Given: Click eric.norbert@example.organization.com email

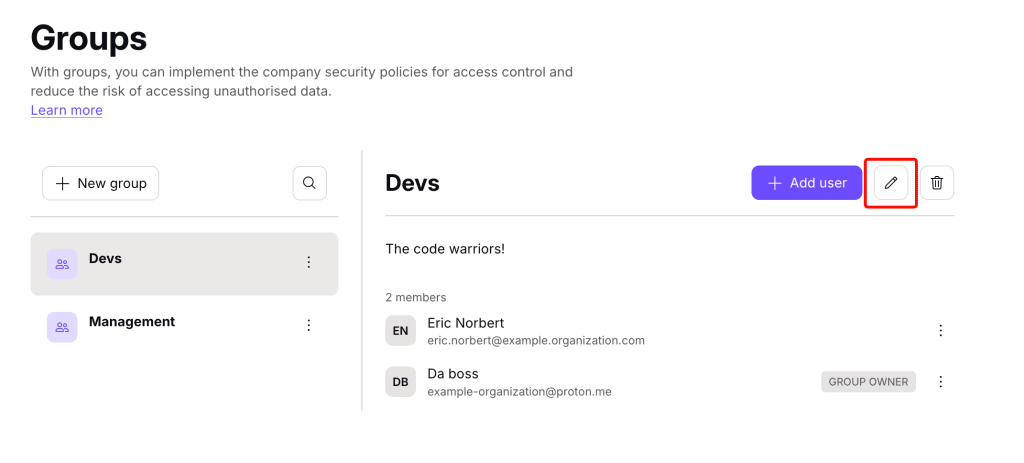Looking at the screenshot, I should pyautogui.click(x=536, y=340).
